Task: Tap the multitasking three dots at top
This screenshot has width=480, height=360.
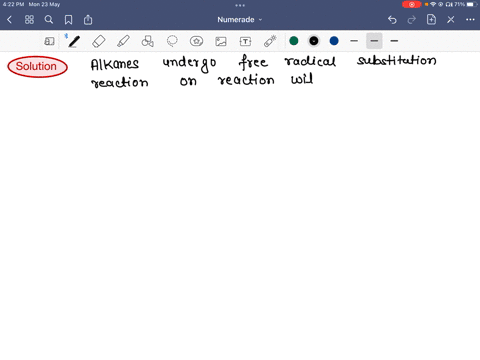Action: click(240, 5)
